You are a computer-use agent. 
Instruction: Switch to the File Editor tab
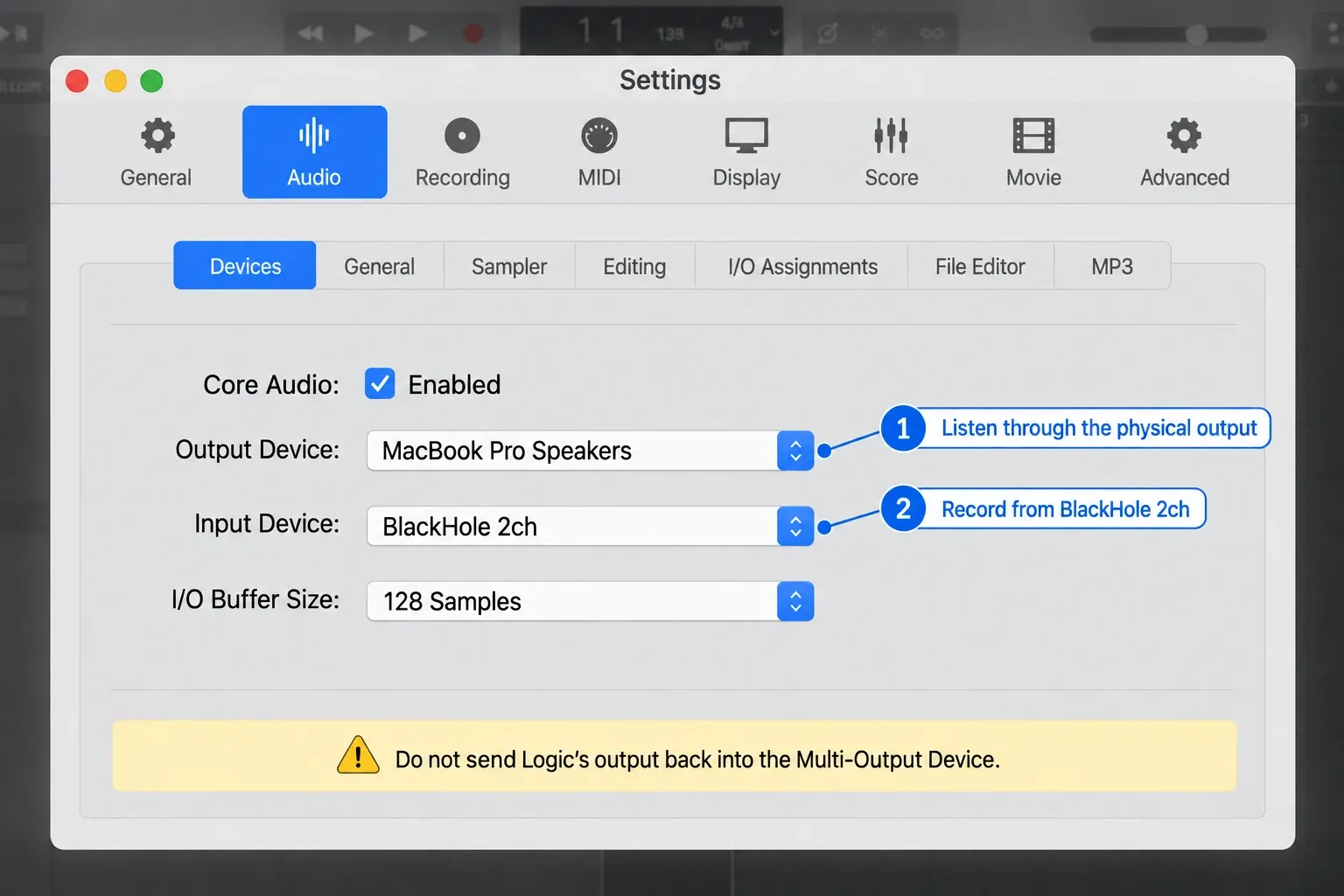(980, 266)
